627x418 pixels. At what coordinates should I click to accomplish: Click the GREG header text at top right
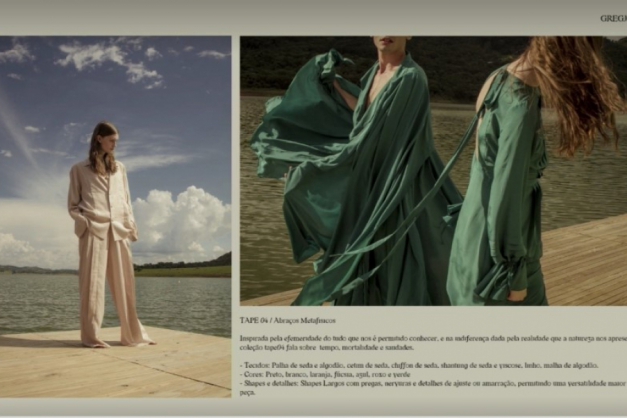(612, 18)
